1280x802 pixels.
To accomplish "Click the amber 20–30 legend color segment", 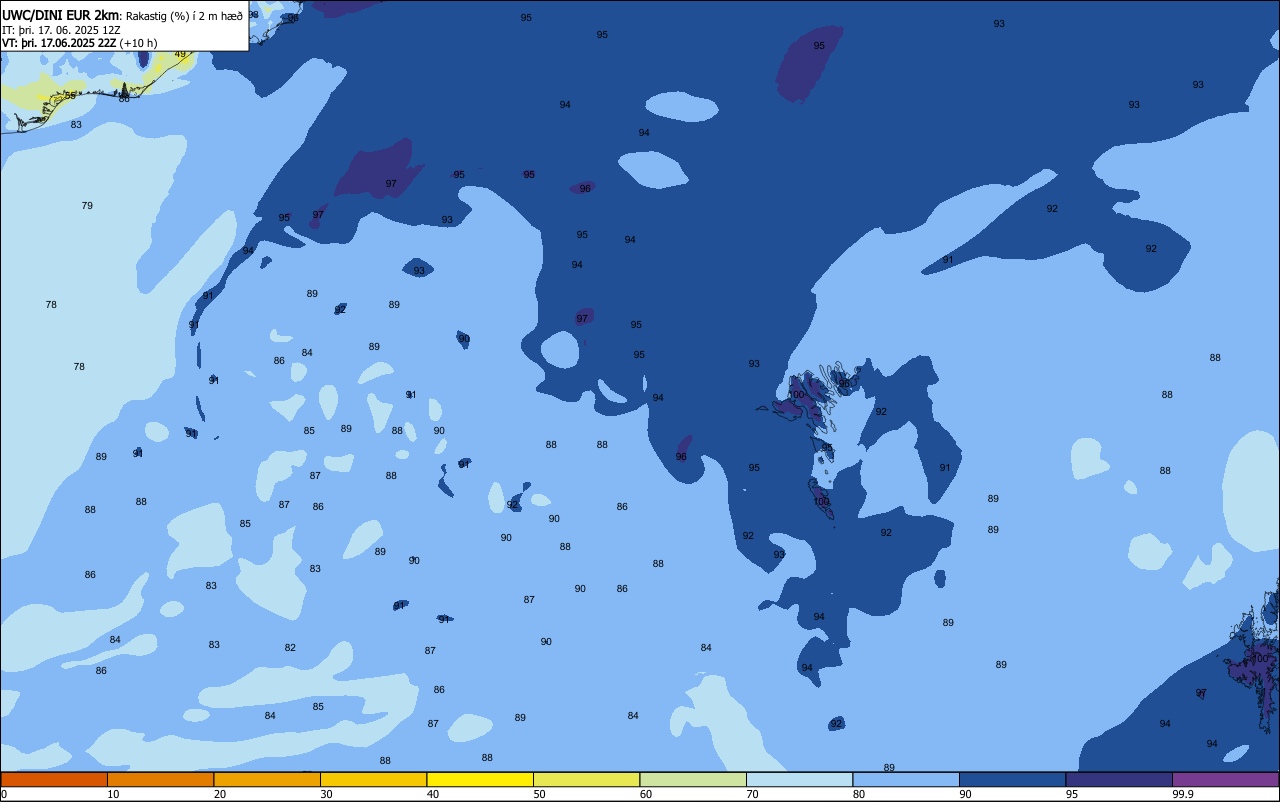I will (x=267, y=779).
